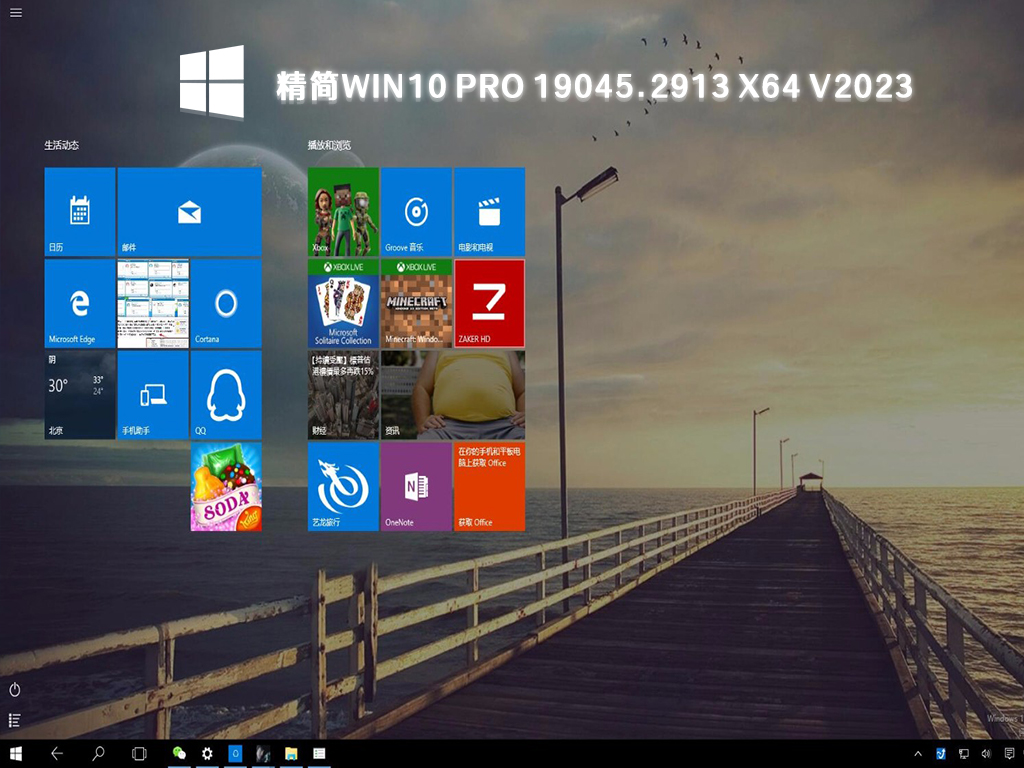The height and width of the screenshot is (768, 1024).
Task: Open the volume speaker control
Action: click(986, 753)
